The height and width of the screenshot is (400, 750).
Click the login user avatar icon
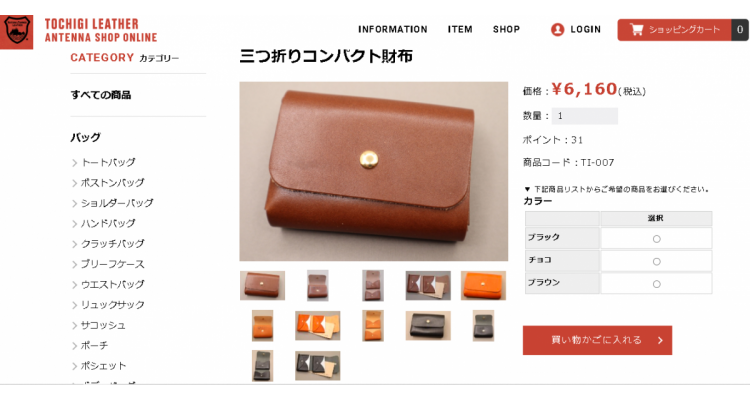pos(557,30)
